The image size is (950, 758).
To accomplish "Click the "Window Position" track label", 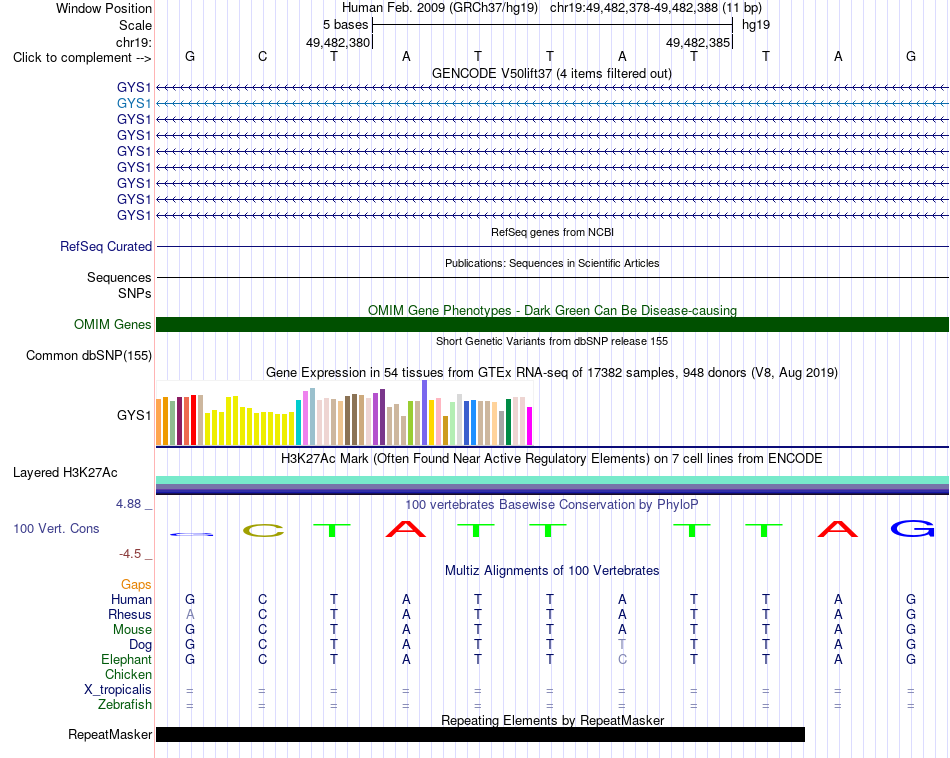I will pyautogui.click(x=104, y=8).
